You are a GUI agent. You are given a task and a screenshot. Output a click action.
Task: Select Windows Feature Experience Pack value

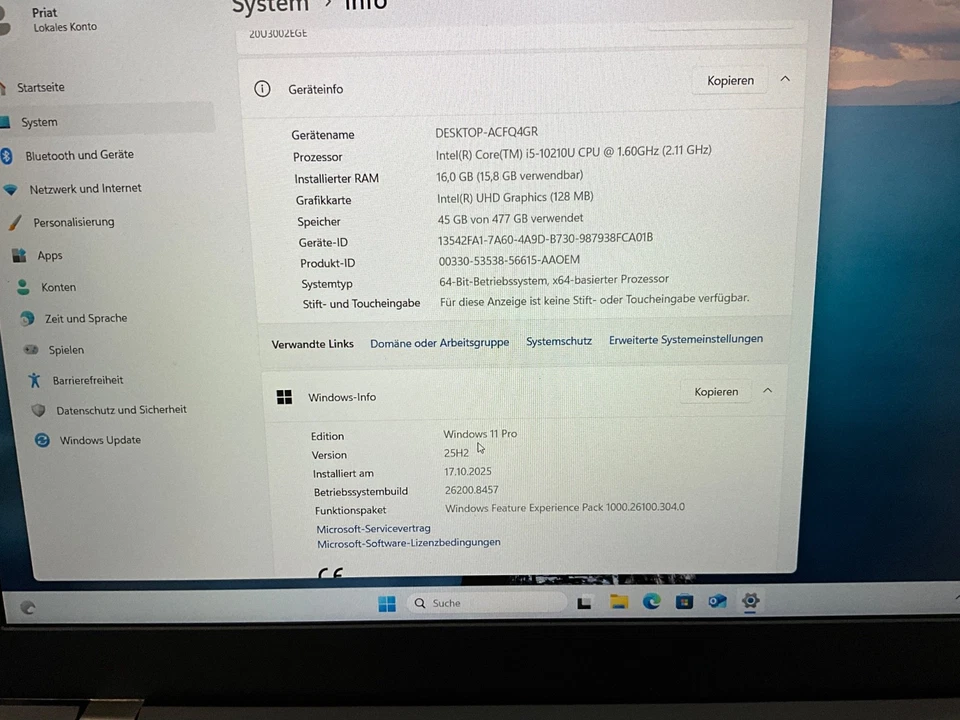[564, 508]
